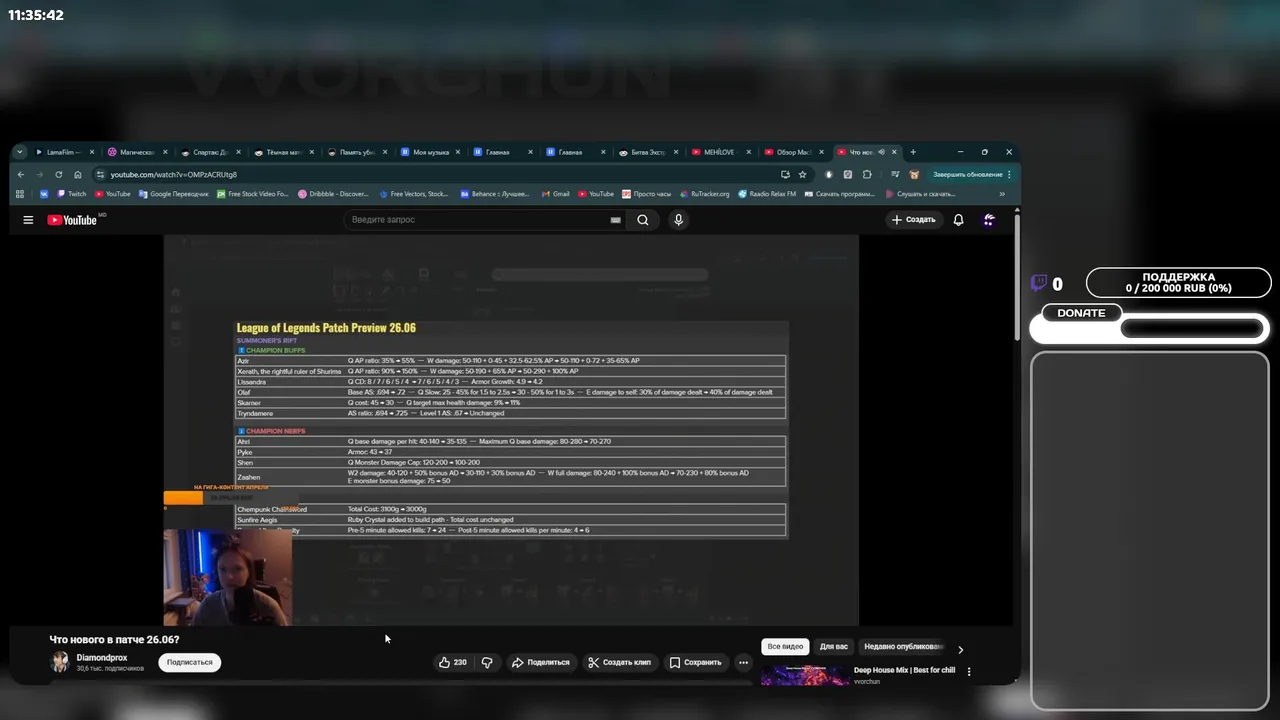Open Deep House Mix video thumbnail

pos(805,676)
